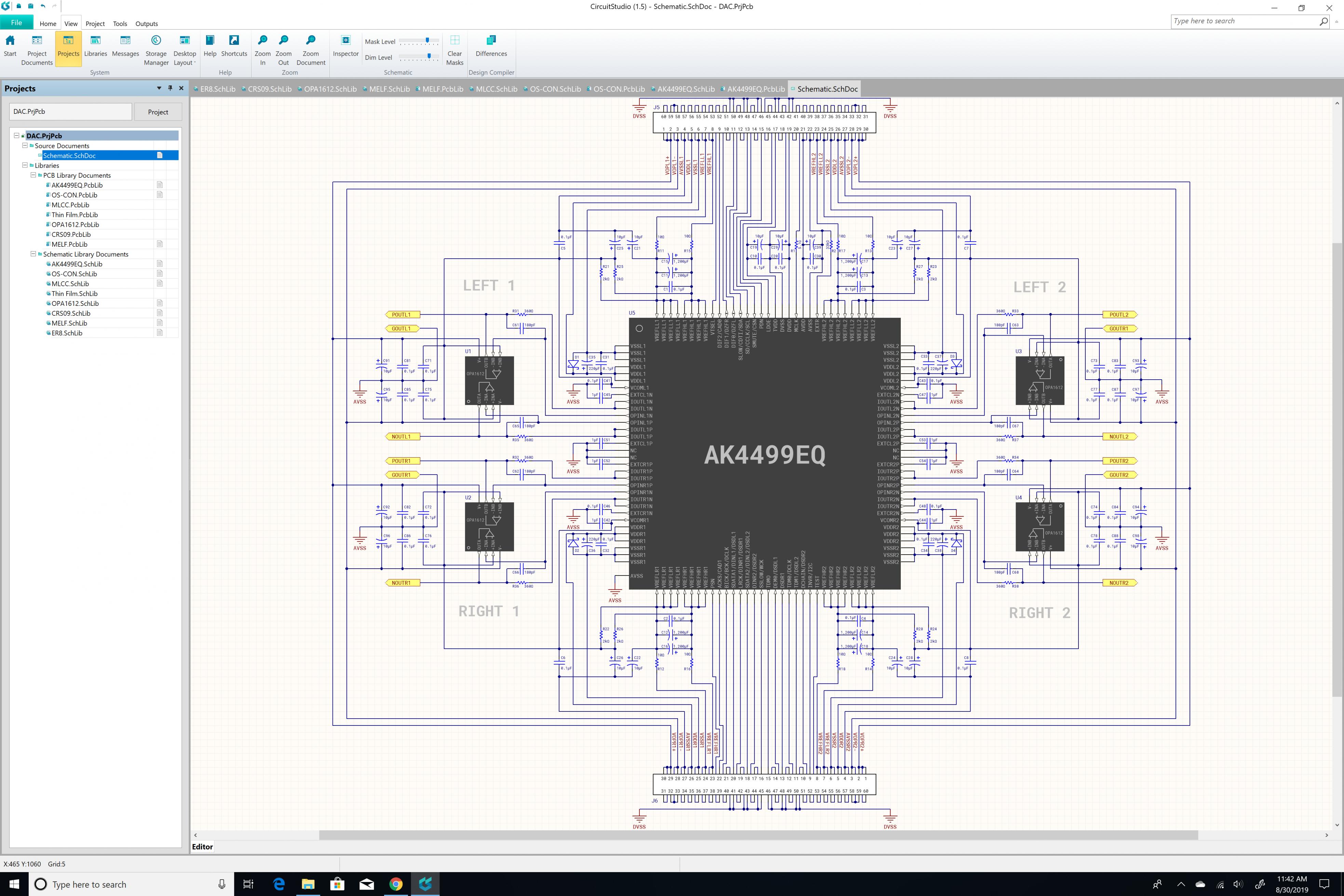Switch to the Project ribbon tab

pyautogui.click(x=95, y=24)
